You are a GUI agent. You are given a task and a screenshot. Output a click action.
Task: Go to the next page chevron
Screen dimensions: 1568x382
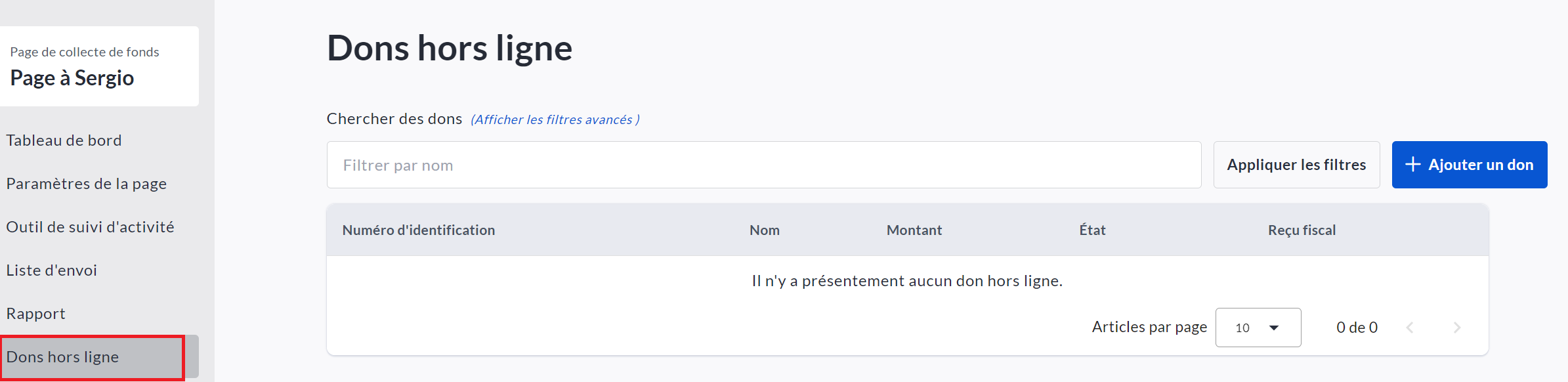1457,328
